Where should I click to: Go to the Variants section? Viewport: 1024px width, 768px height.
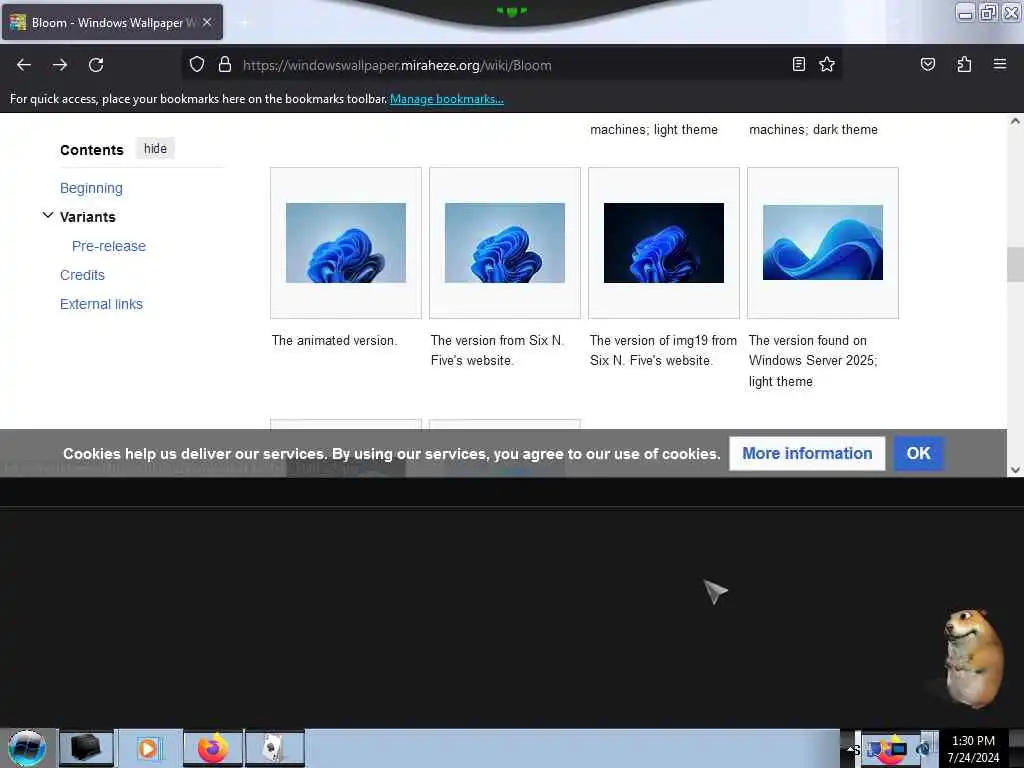point(88,217)
